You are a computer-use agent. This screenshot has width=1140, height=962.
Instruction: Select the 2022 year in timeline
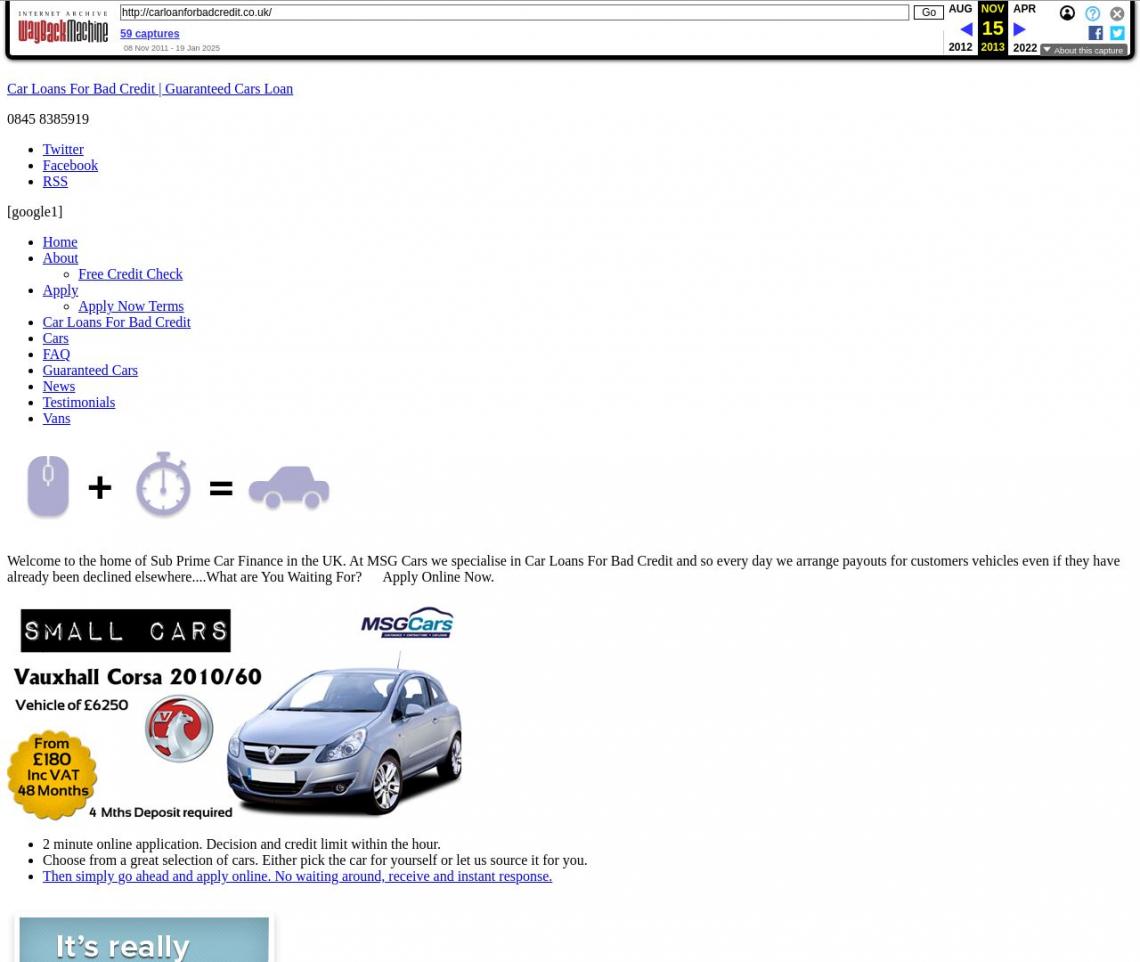coord(1024,47)
